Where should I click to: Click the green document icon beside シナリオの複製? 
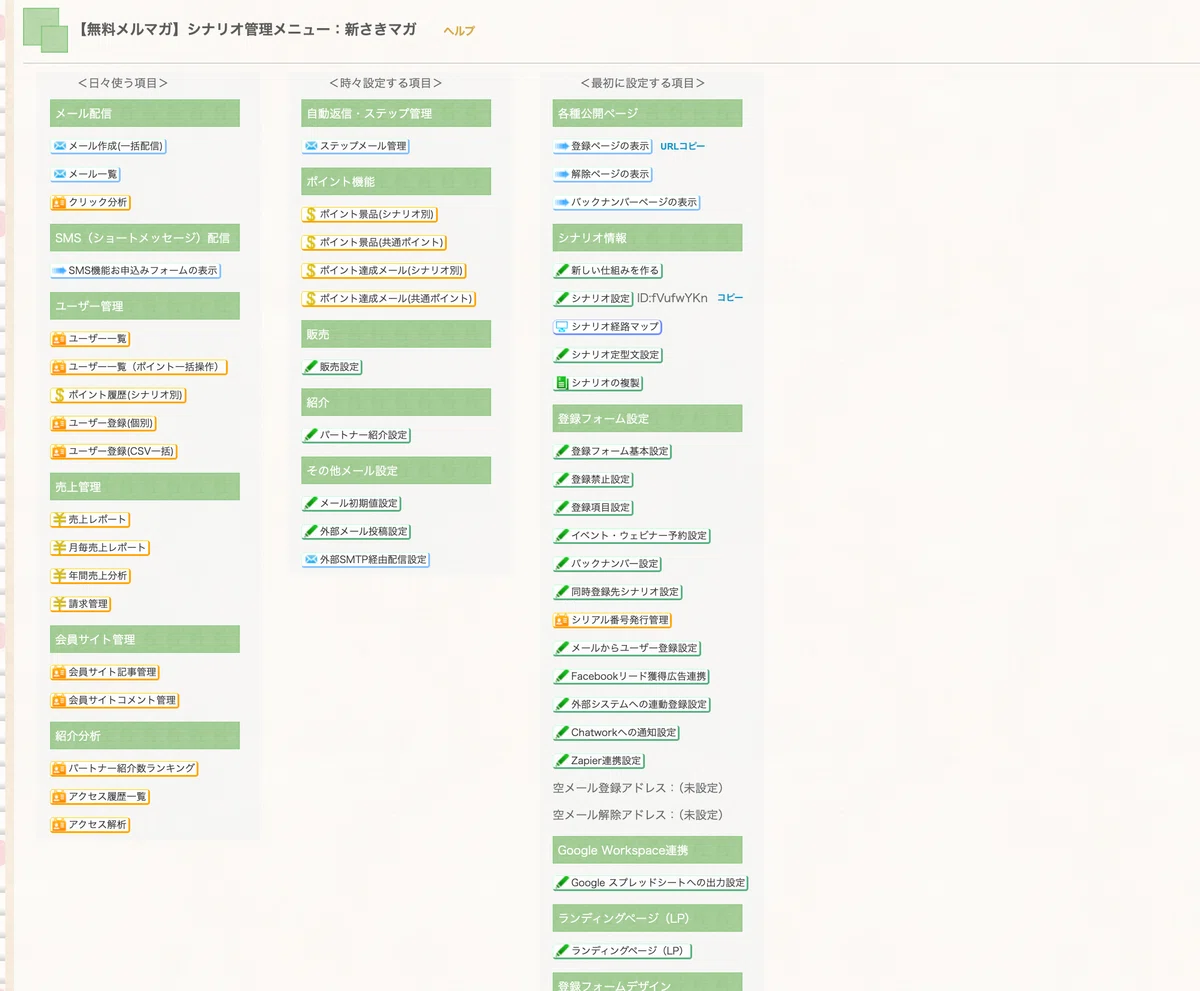coord(561,383)
